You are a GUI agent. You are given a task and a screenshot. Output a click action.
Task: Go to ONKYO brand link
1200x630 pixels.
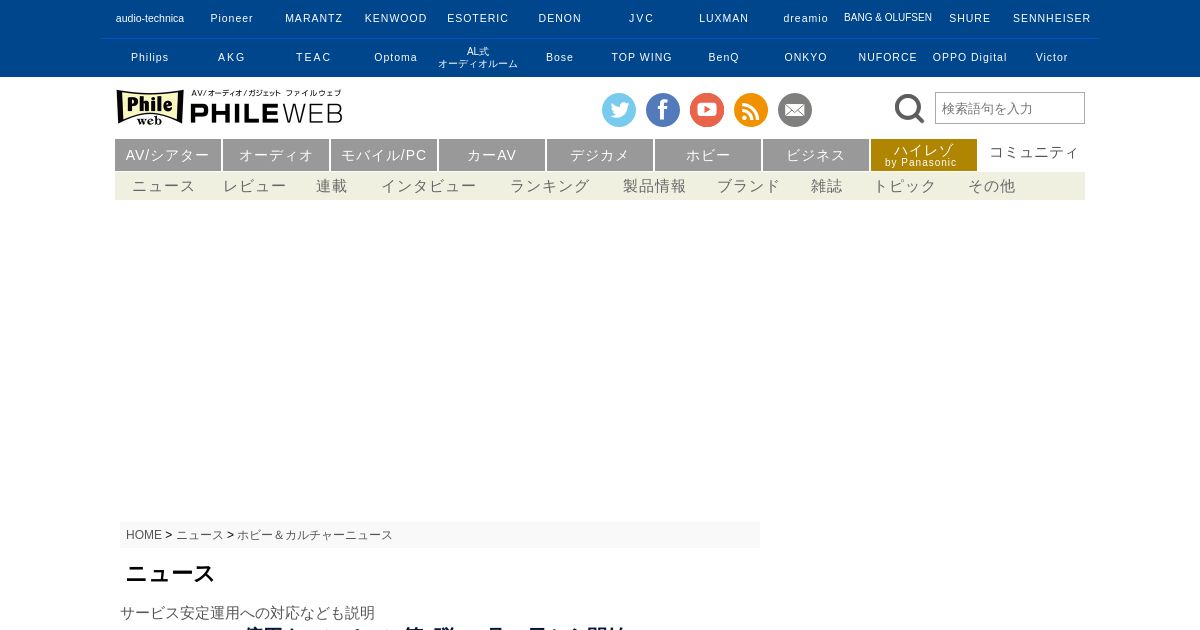coord(806,57)
